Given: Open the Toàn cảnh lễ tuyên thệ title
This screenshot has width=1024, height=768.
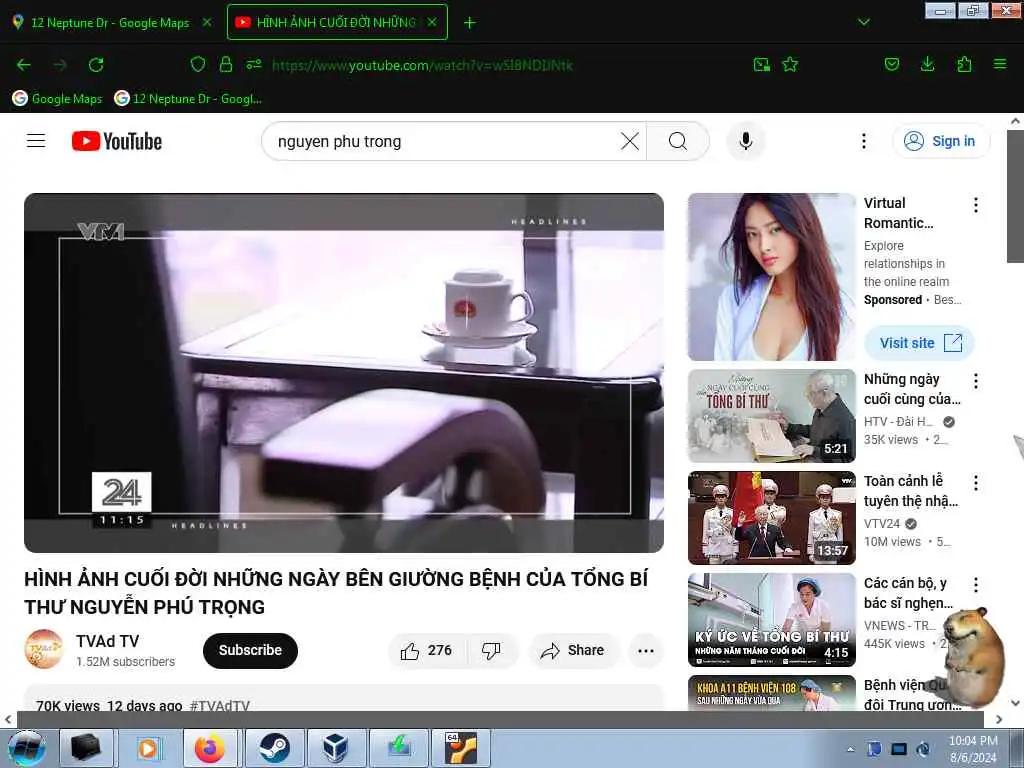Looking at the screenshot, I should 910,491.
